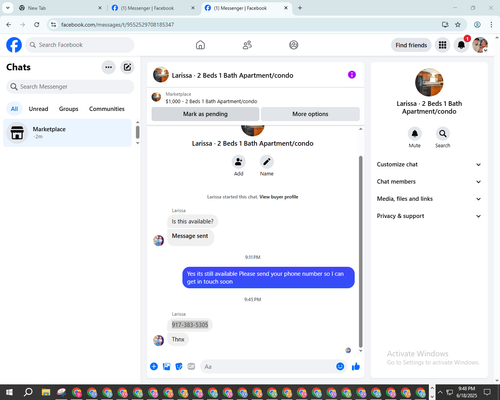
Task: Click the 'Is this available?' message
Action: click(x=193, y=221)
